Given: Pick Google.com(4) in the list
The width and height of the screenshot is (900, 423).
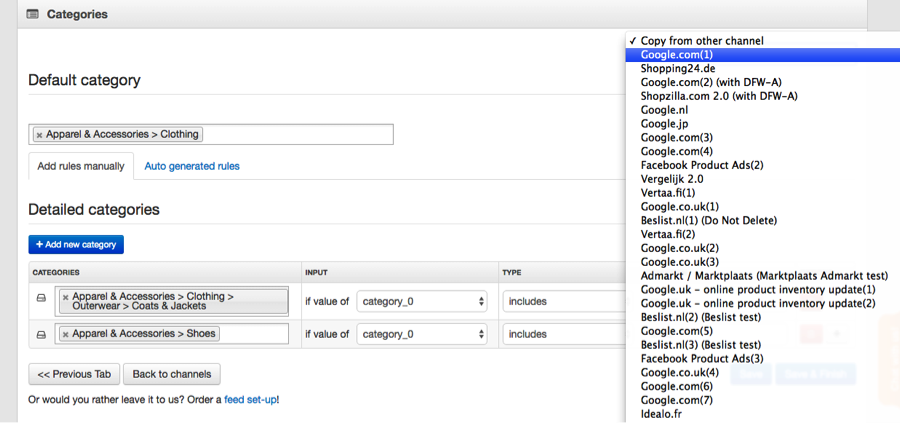Looking at the screenshot, I should point(762,152).
